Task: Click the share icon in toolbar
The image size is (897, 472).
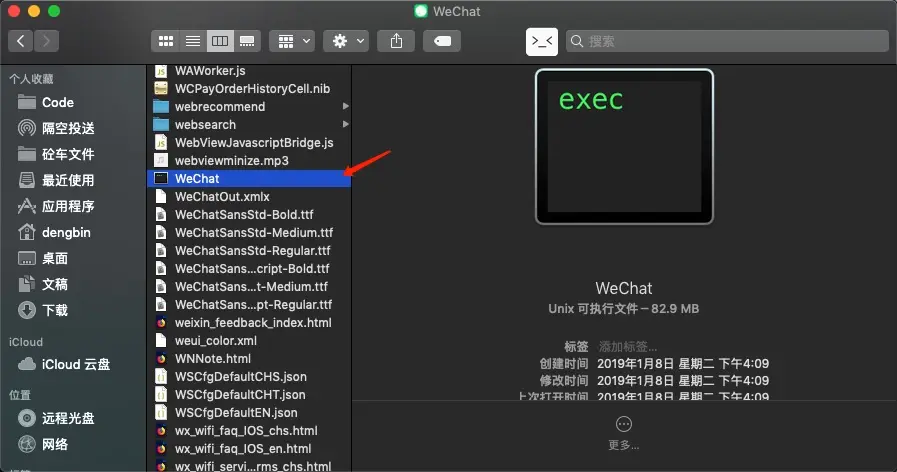Action: point(396,41)
